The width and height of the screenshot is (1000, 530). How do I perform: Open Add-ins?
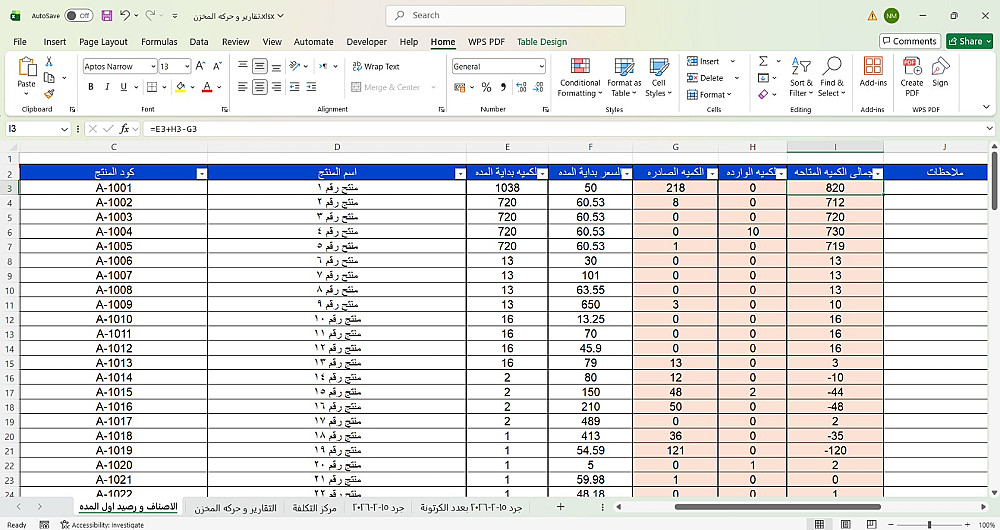point(873,71)
